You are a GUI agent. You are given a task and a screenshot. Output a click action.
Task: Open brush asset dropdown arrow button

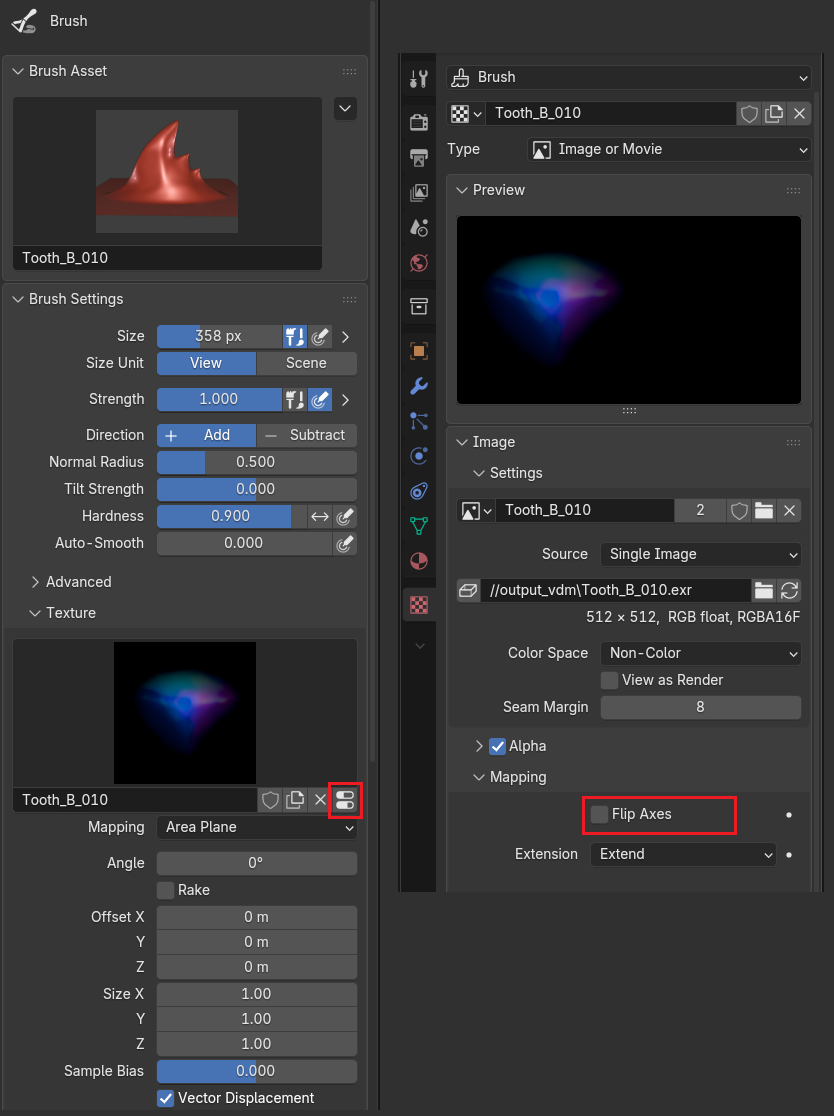[x=345, y=109]
